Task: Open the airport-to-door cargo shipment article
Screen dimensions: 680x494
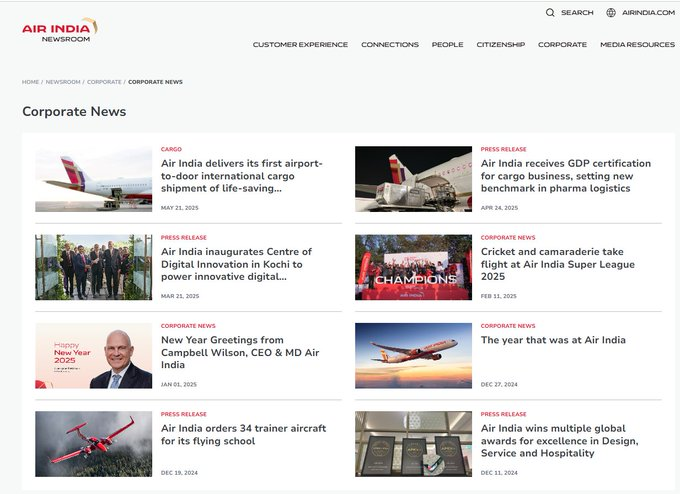Action: click(x=242, y=175)
